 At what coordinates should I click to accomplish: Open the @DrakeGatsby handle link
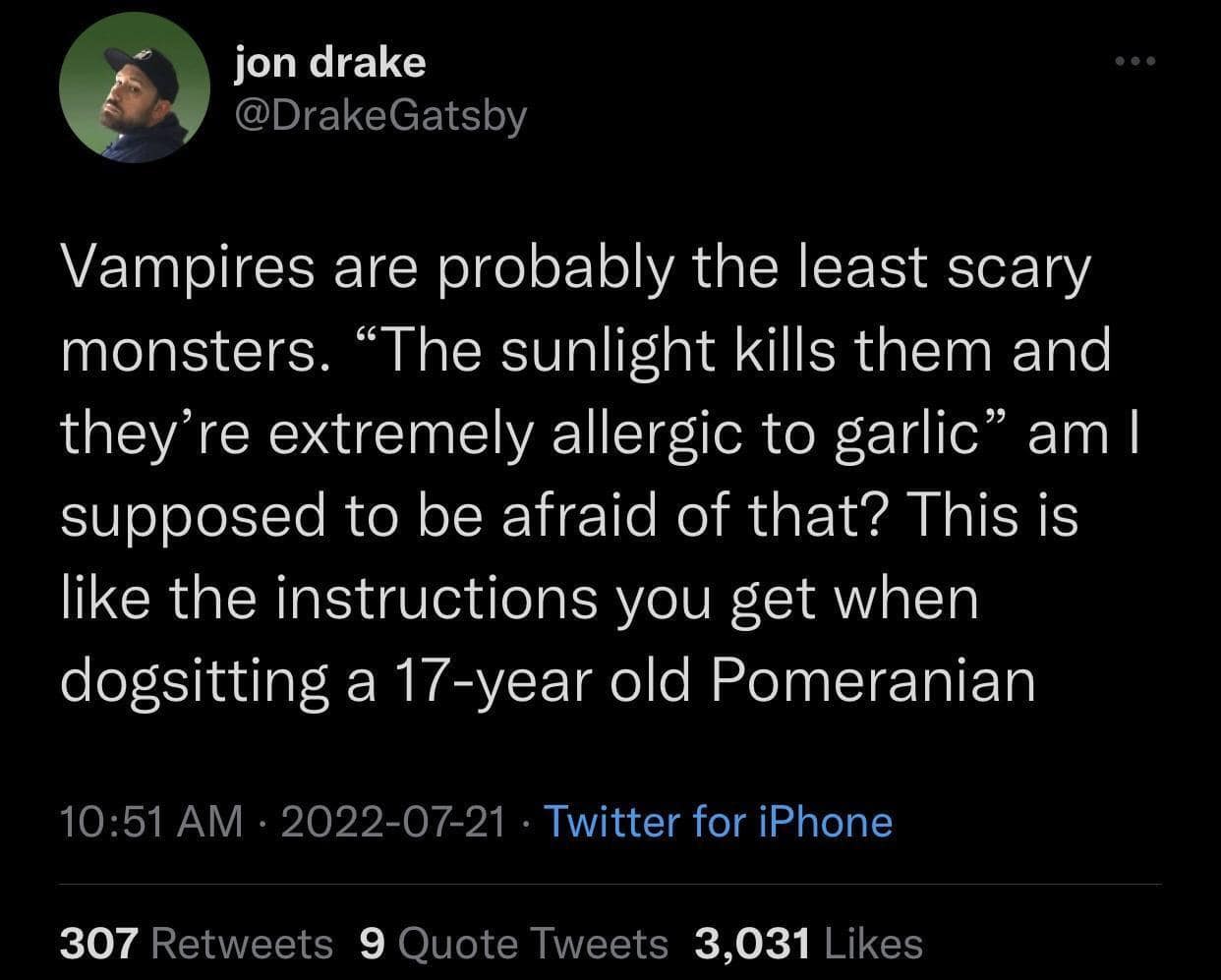380,116
